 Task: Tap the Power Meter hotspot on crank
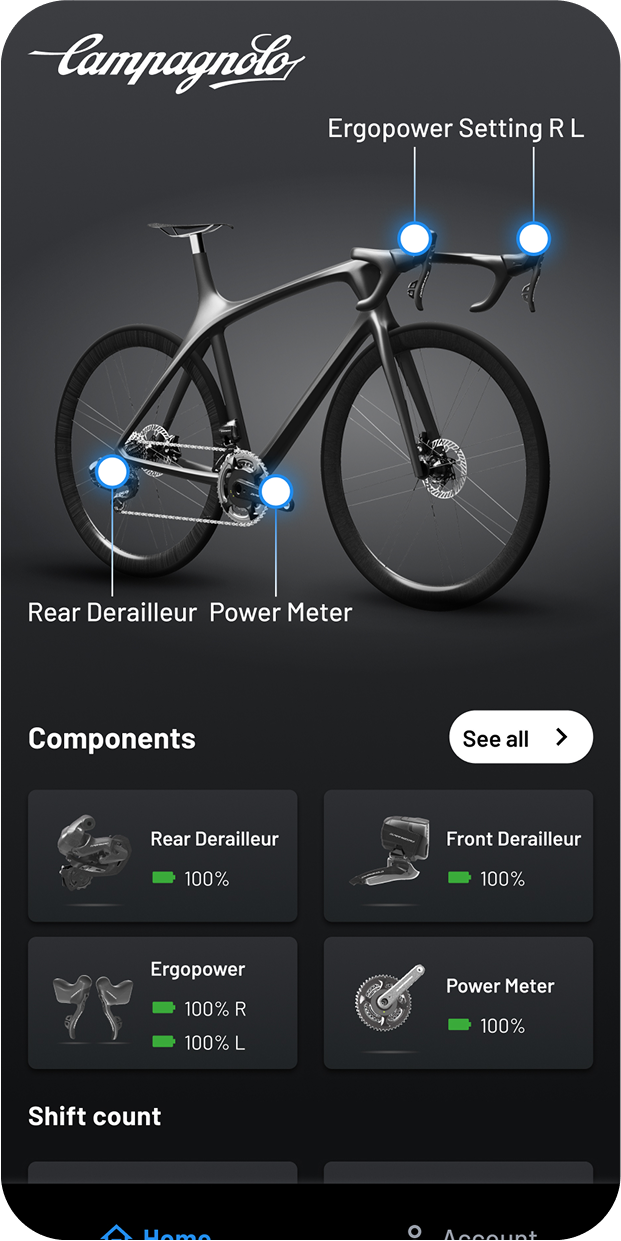275,491
